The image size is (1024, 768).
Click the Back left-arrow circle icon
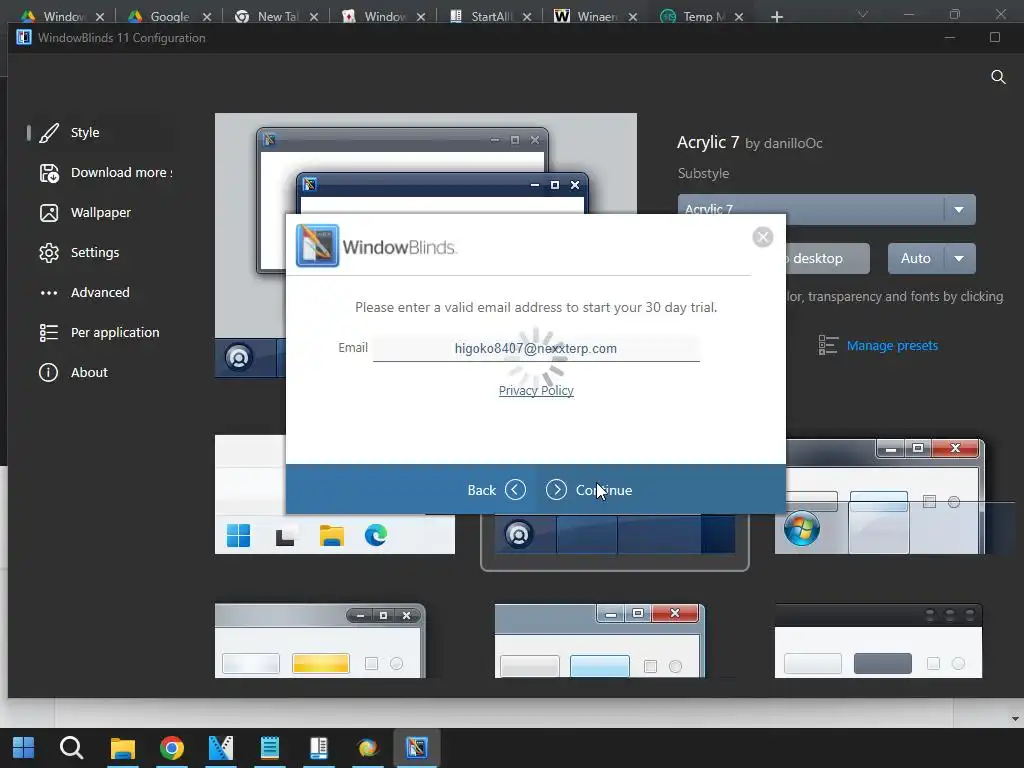click(515, 490)
